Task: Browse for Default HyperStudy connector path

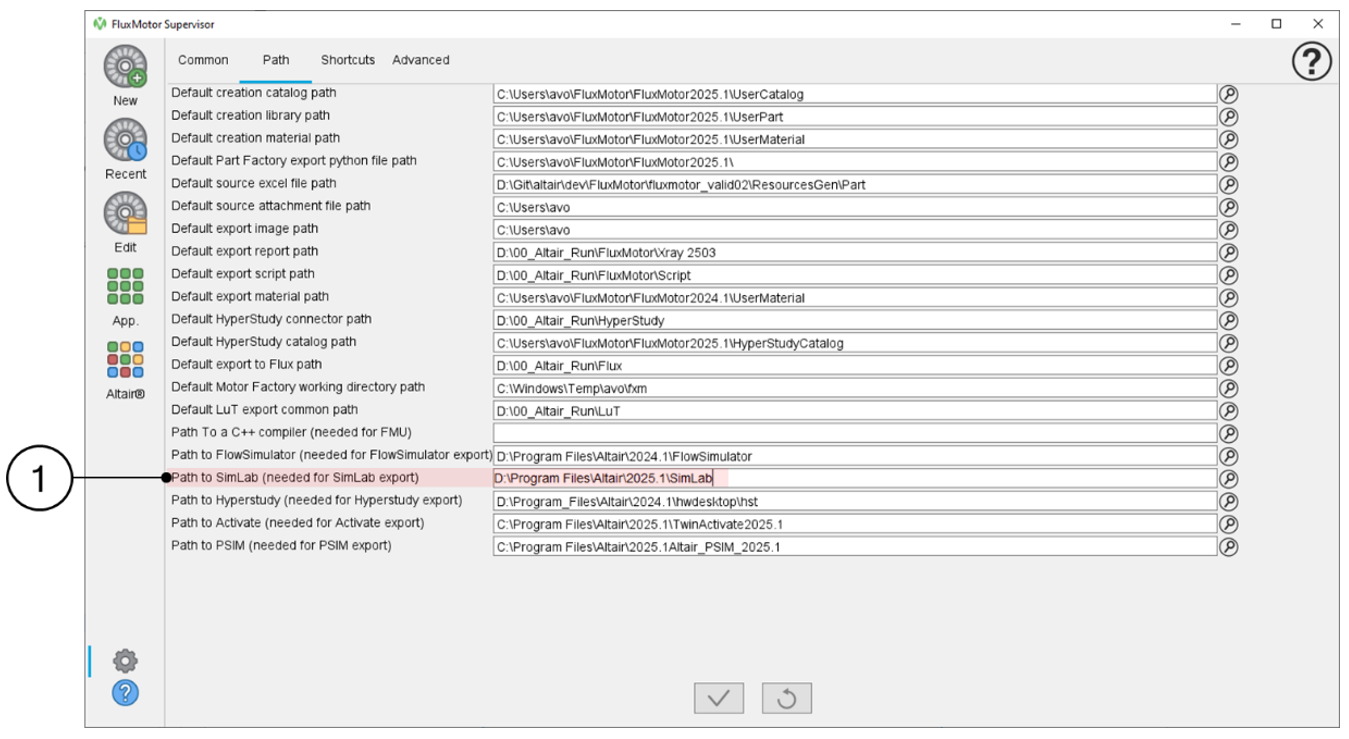Action: point(1229,321)
